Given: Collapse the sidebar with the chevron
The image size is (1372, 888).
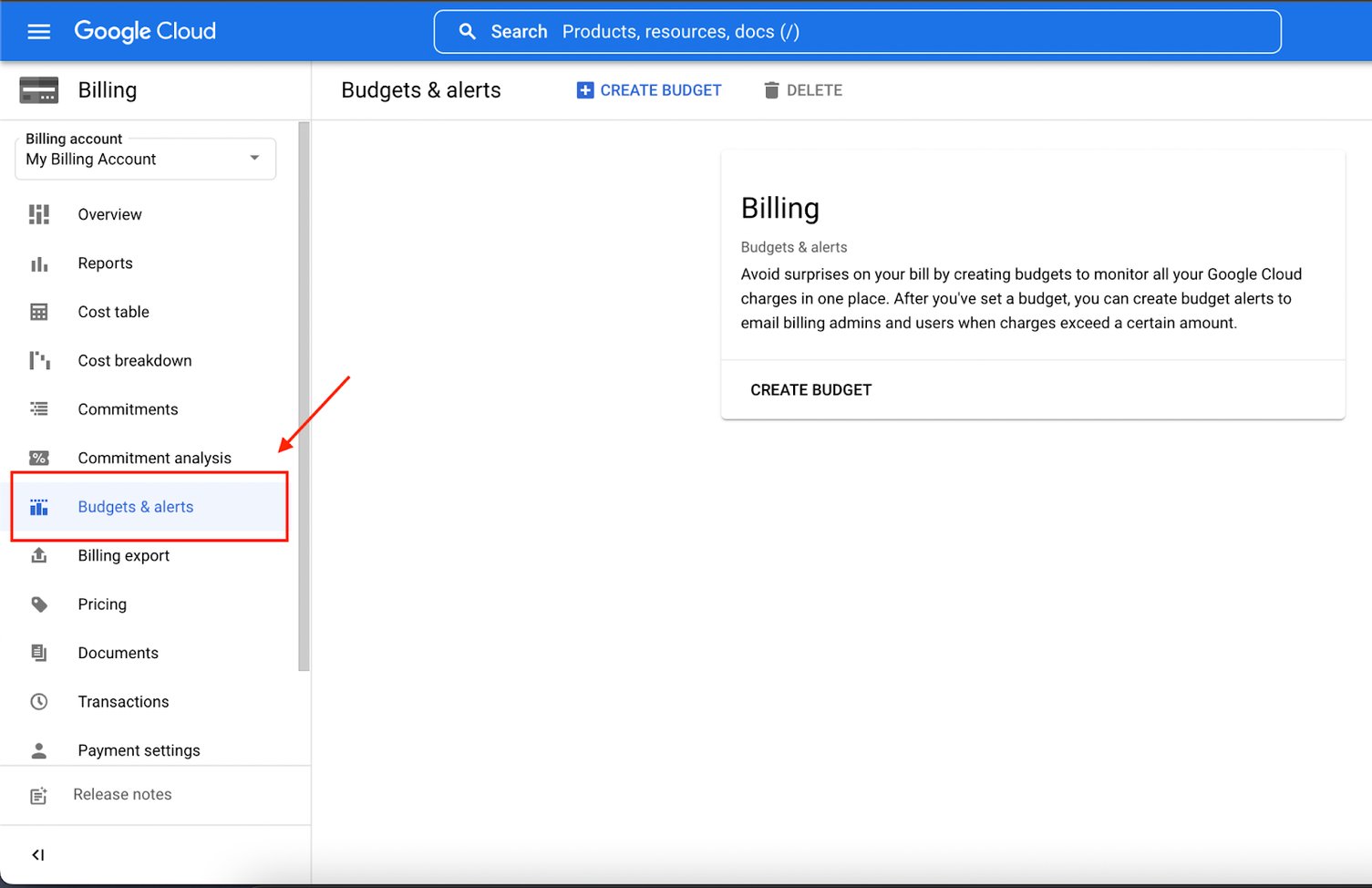Looking at the screenshot, I should (38, 854).
